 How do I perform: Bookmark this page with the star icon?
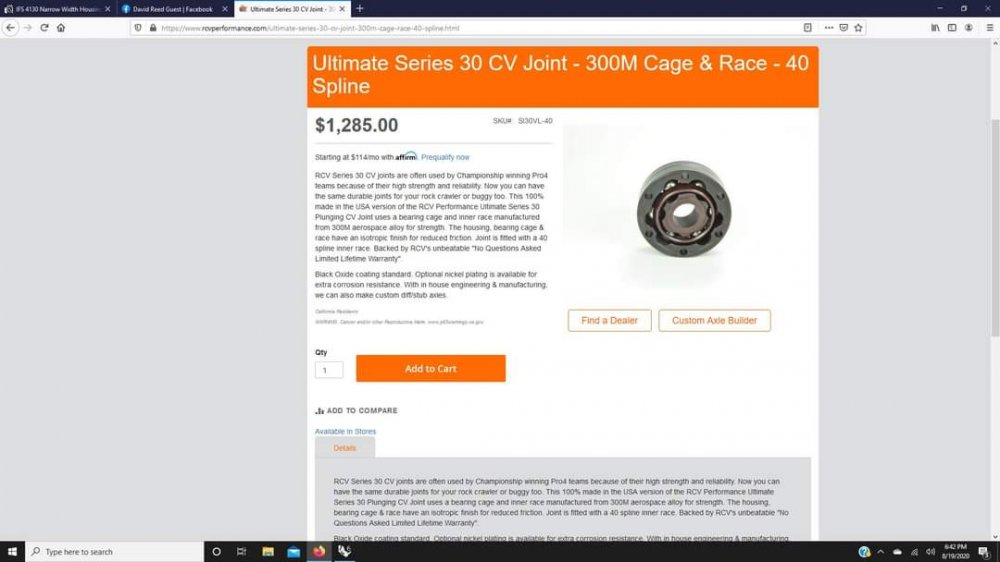(x=858, y=28)
